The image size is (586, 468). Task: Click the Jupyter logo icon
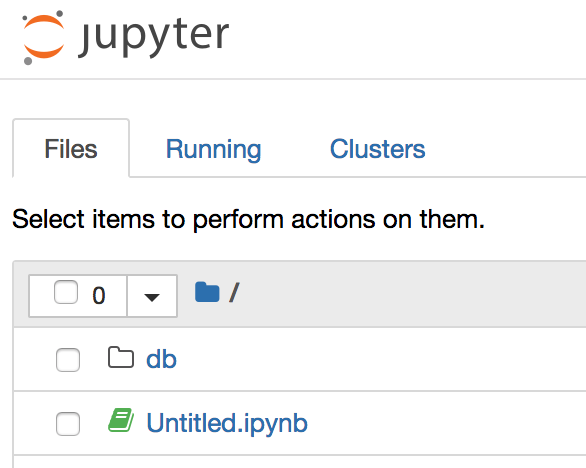43,37
